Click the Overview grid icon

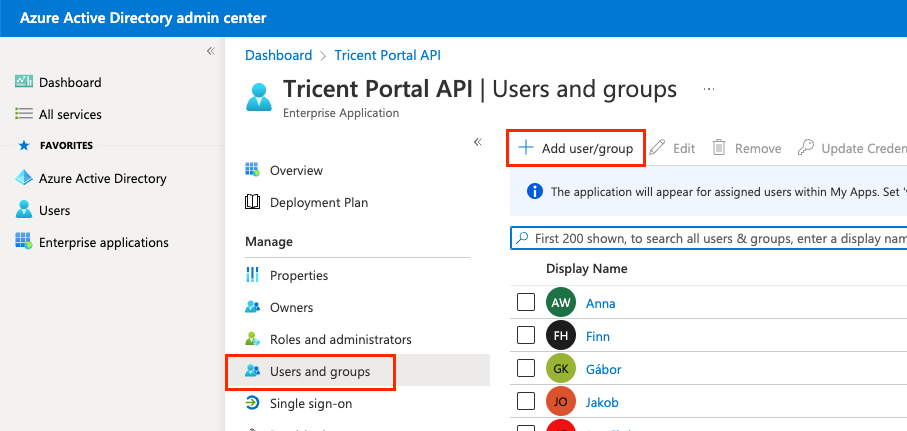click(x=252, y=170)
